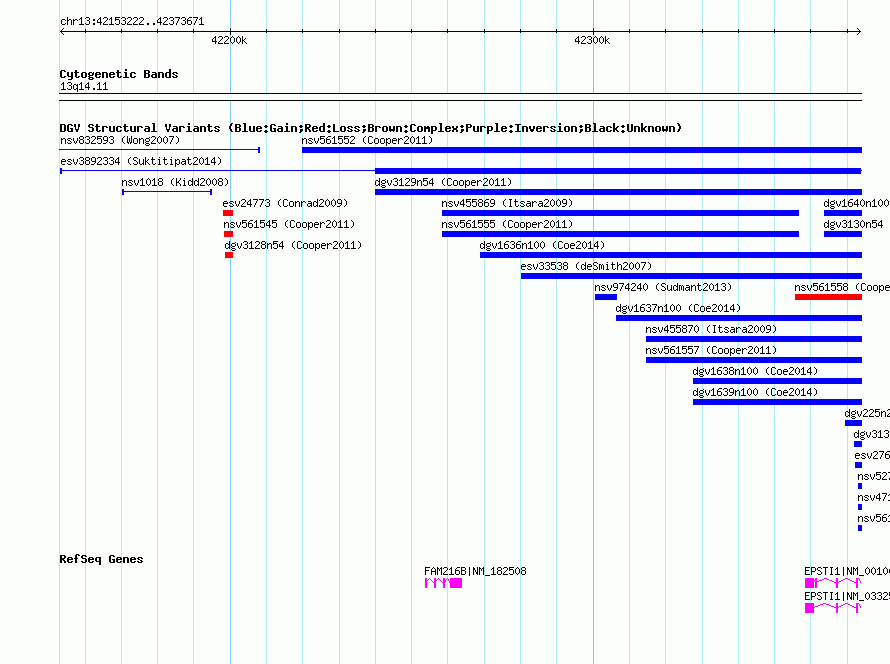Screen dimensions: 890x664
Task: Select the nsv561557 (Cooper2011) label
Action: click(x=711, y=350)
